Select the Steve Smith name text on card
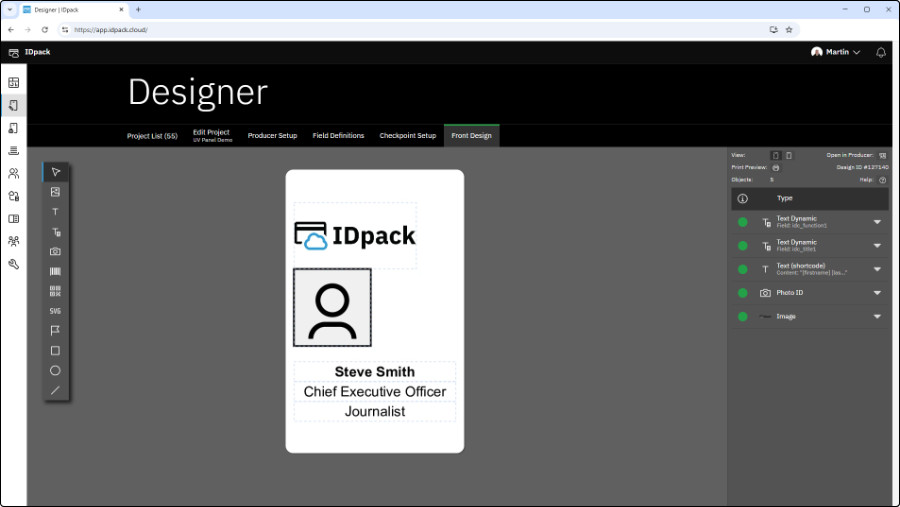The height and width of the screenshot is (507, 900). [x=375, y=372]
